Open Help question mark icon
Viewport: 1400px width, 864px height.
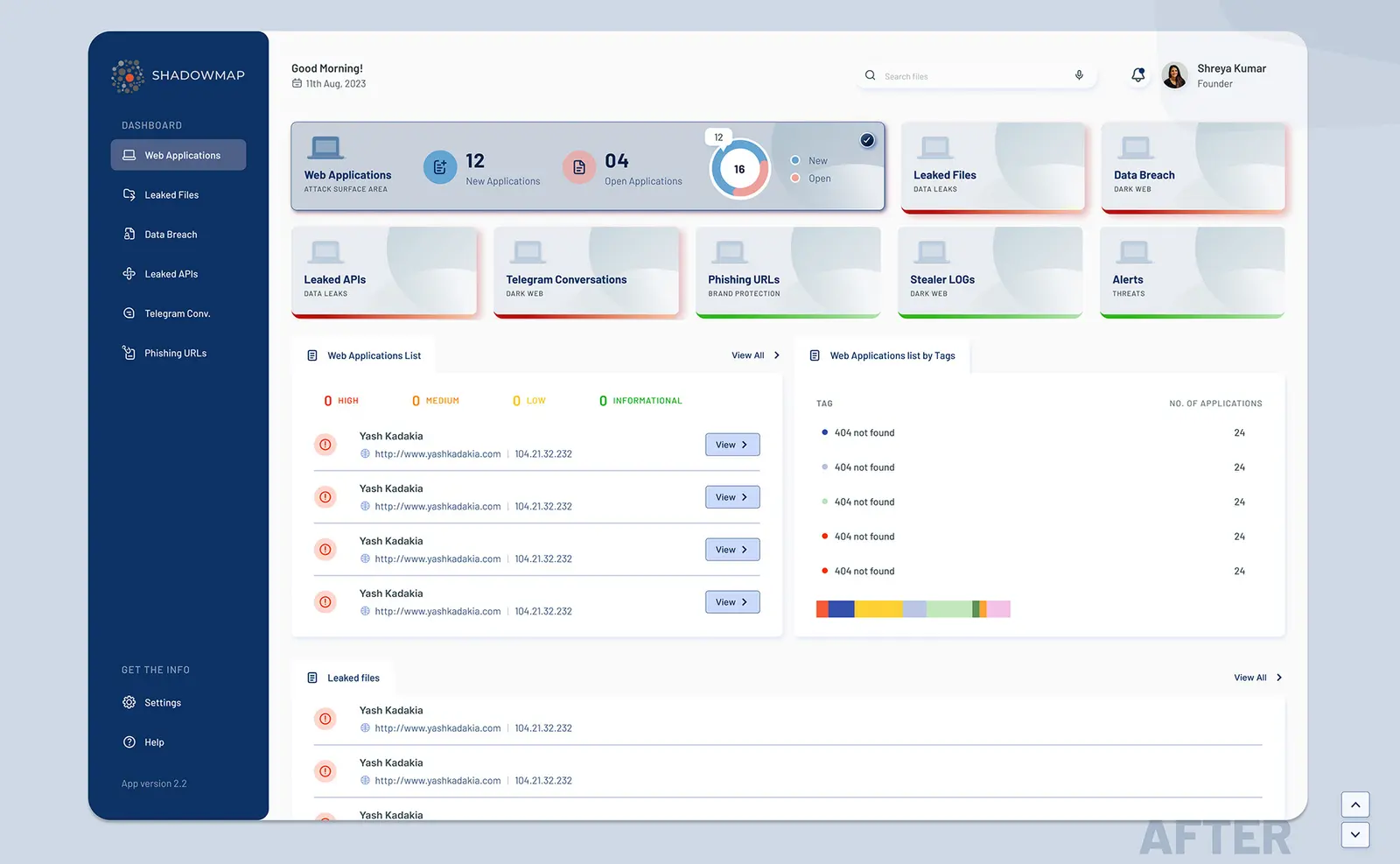click(x=129, y=741)
